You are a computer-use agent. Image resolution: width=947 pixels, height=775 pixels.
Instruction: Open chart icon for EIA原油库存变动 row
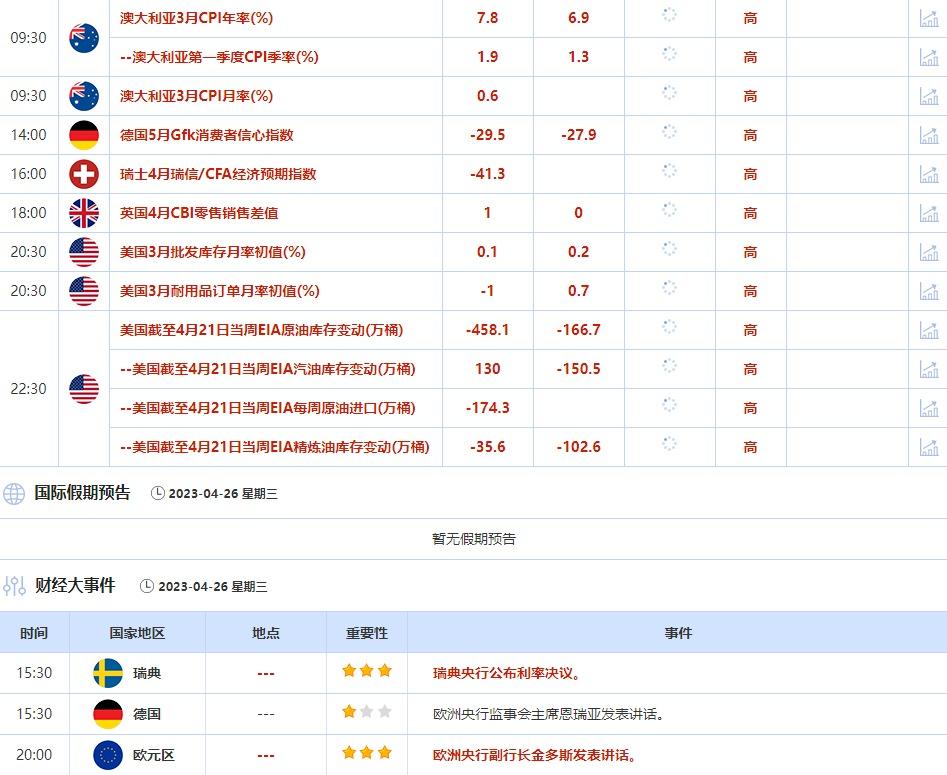(929, 330)
